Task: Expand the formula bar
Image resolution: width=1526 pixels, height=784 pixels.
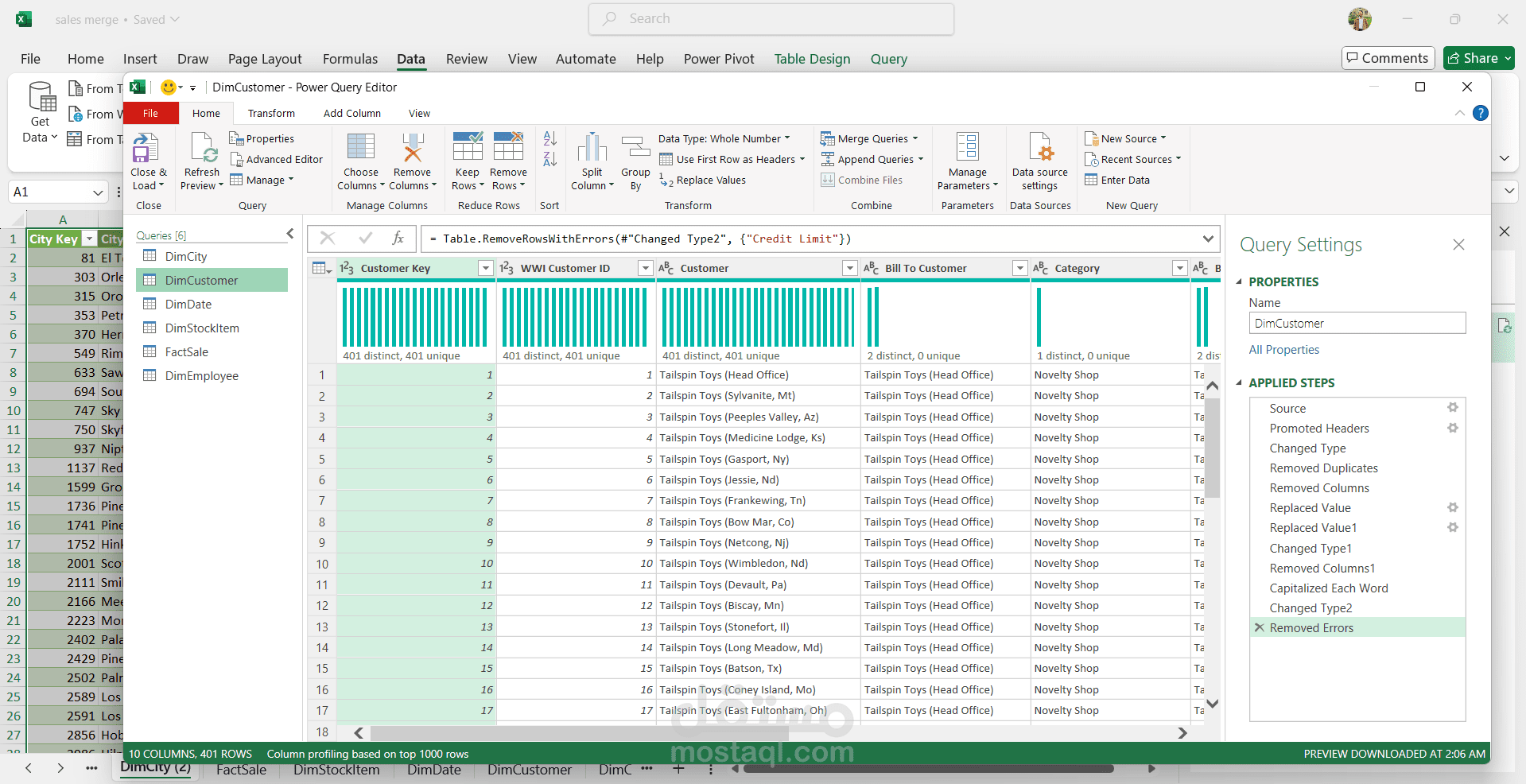Action: point(1208,239)
